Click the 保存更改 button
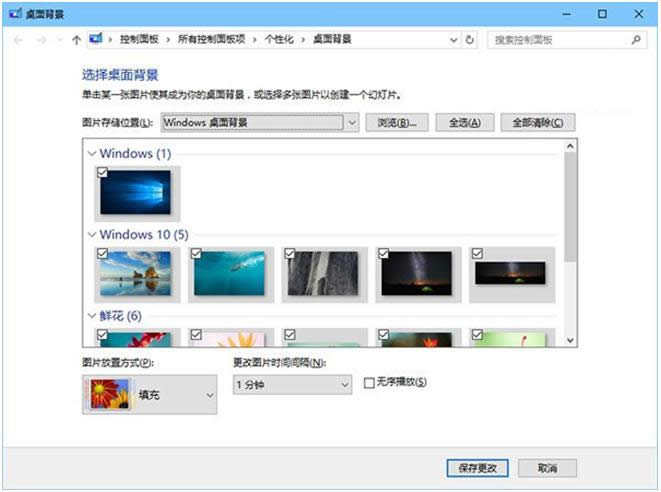This screenshot has width=661, height=492. point(478,468)
